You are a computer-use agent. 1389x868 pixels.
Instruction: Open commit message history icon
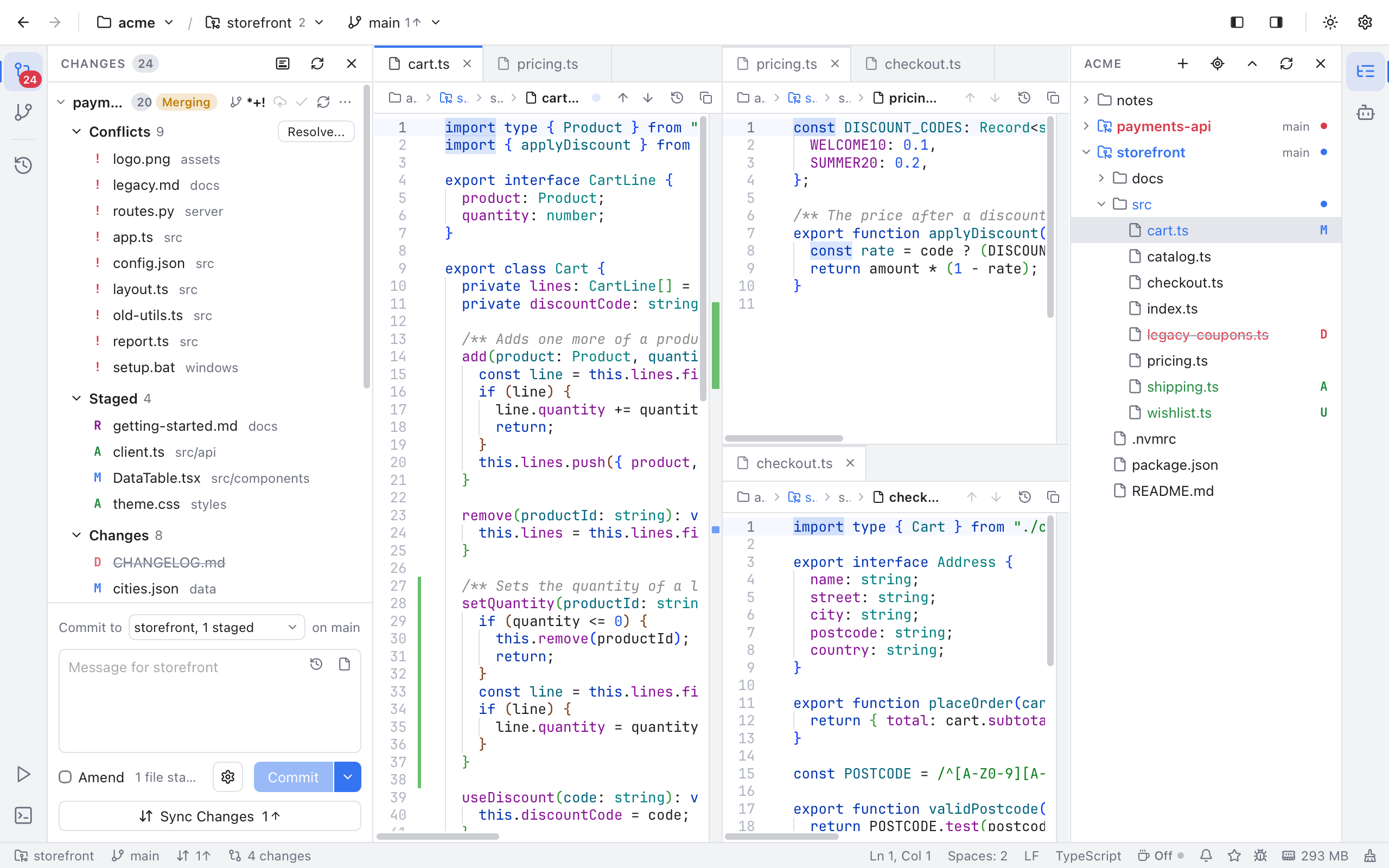[x=316, y=664]
